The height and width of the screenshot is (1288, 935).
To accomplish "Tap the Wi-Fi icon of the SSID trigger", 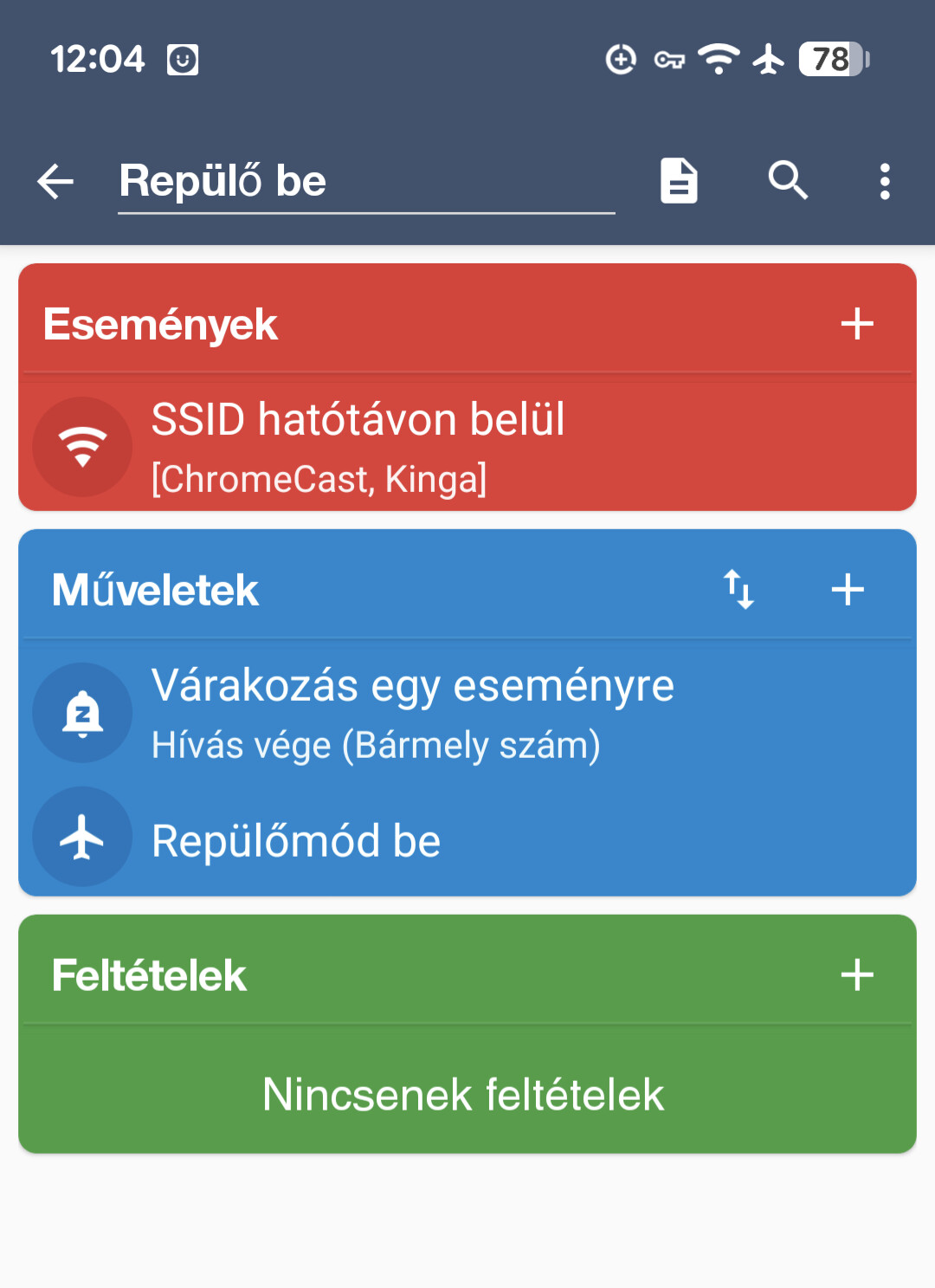I will coord(82,447).
